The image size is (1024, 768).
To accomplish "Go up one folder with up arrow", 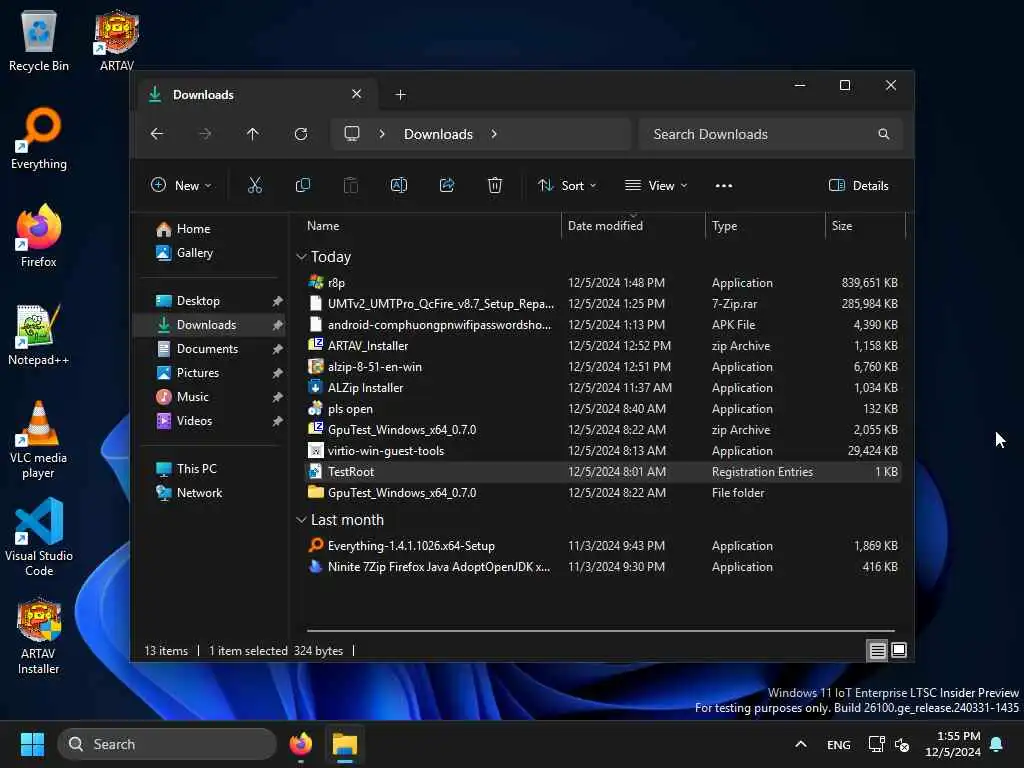I will pos(253,134).
